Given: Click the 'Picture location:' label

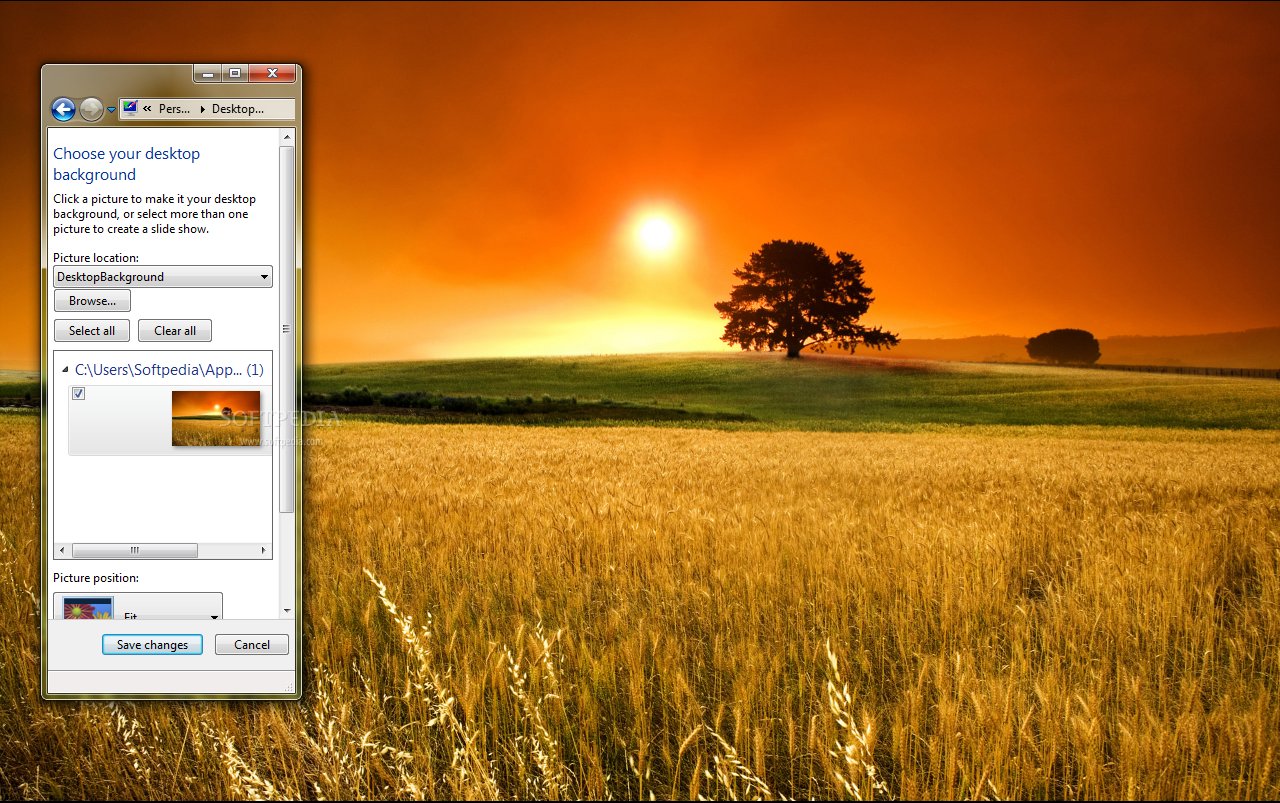Looking at the screenshot, I should coord(96,258).
